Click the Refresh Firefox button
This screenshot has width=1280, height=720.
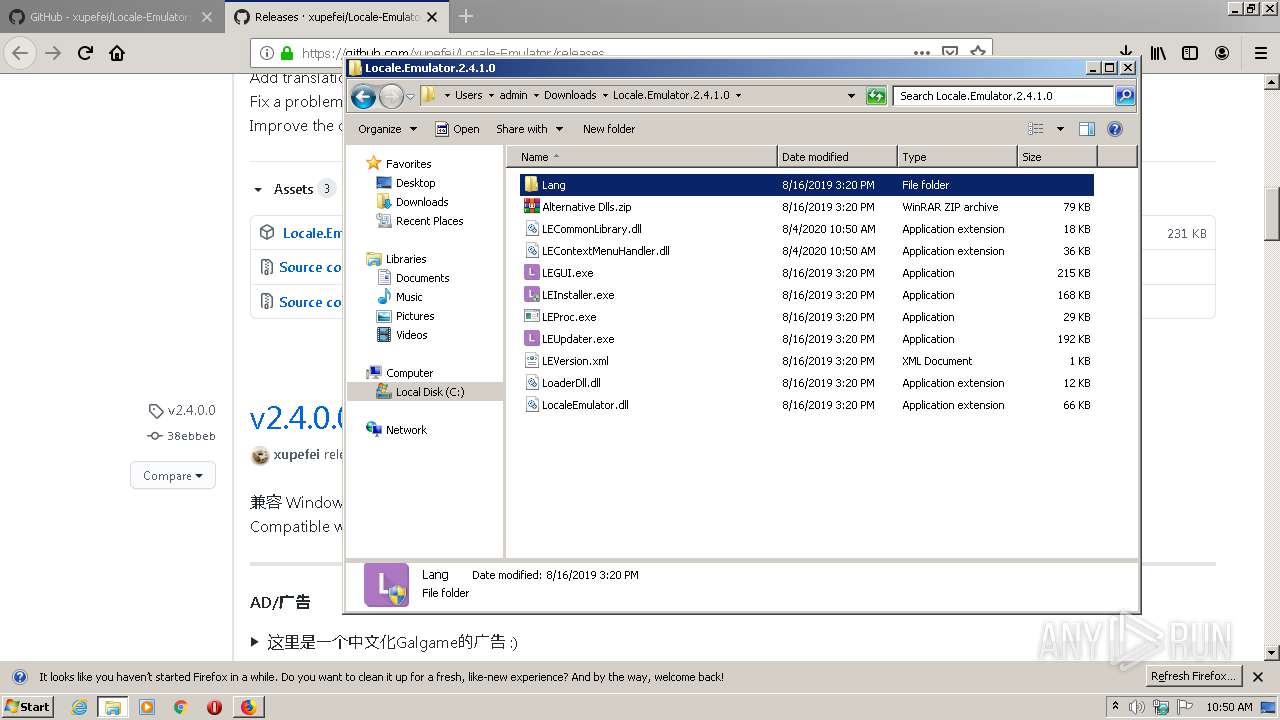click(x=1192, y=677)
